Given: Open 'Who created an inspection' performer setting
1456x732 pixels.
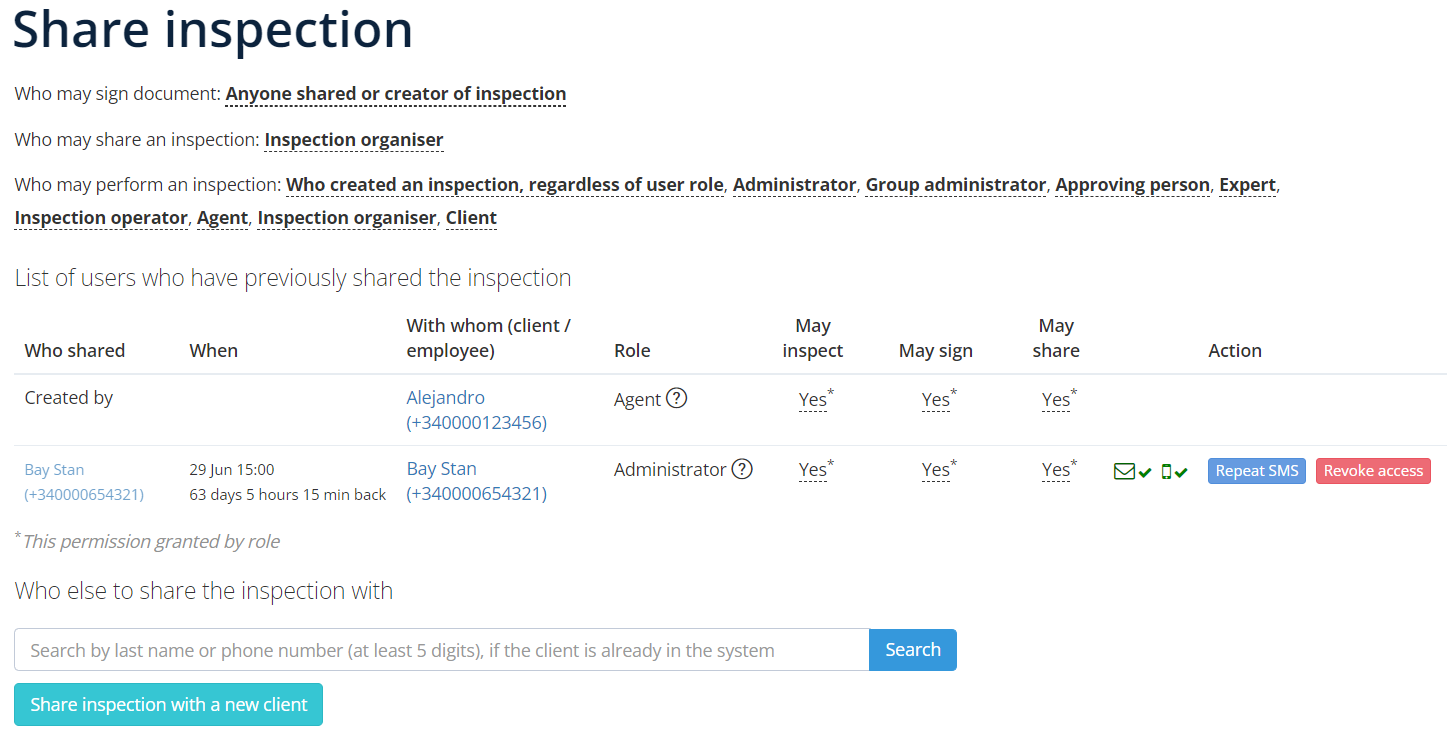Looking at the screenshot, I should (x=505, y=185).
